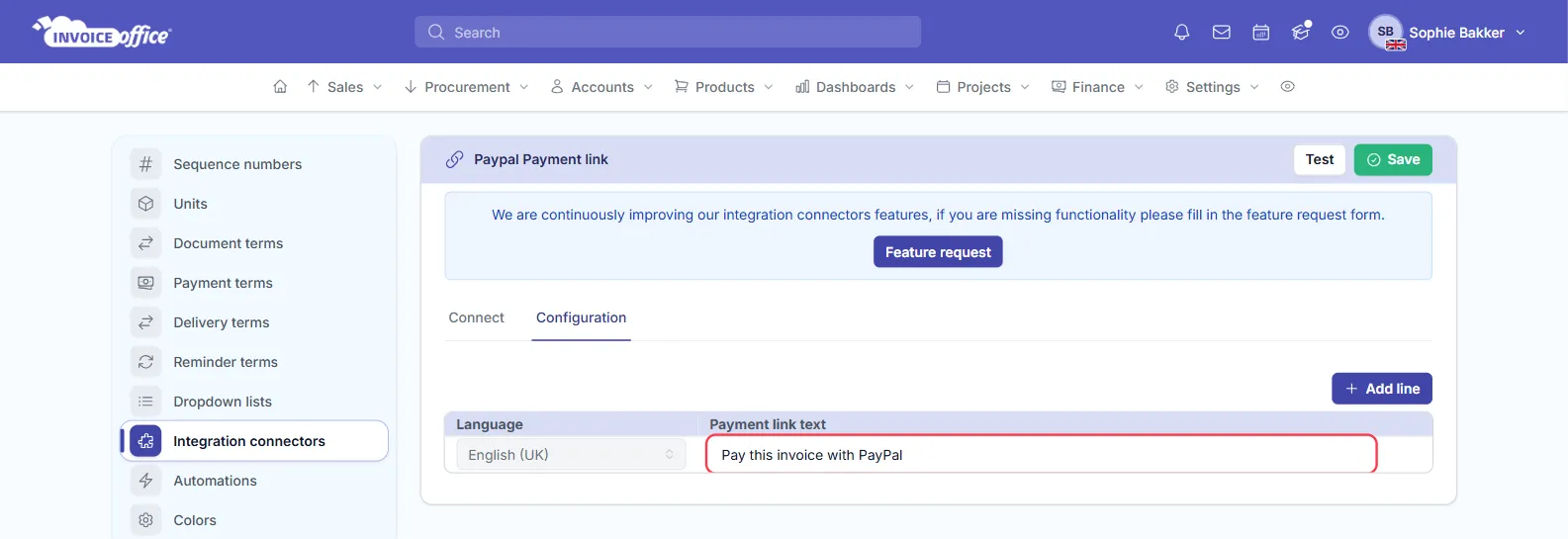This screenshot has height=539, width=1568.
Task: Edit the 'Pay this invoice with PayPal' field
Action: click(1041, 455)
